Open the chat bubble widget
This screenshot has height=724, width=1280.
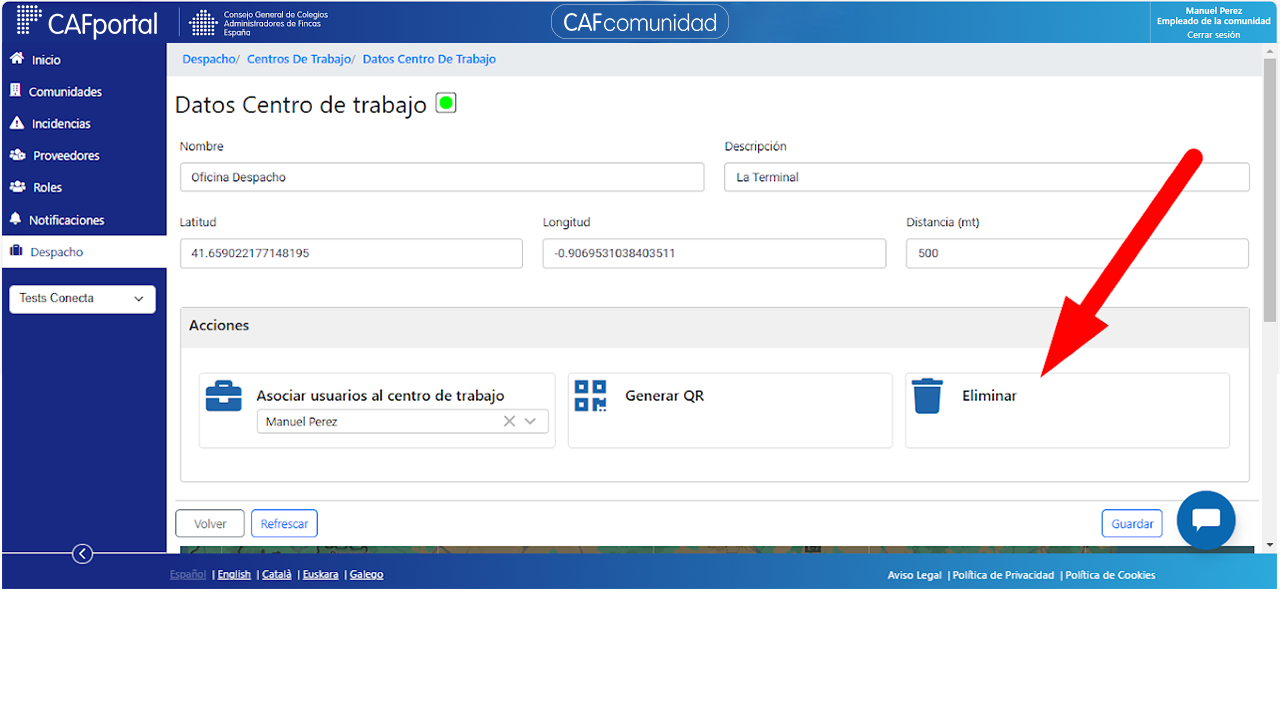tap(1206, 520)
